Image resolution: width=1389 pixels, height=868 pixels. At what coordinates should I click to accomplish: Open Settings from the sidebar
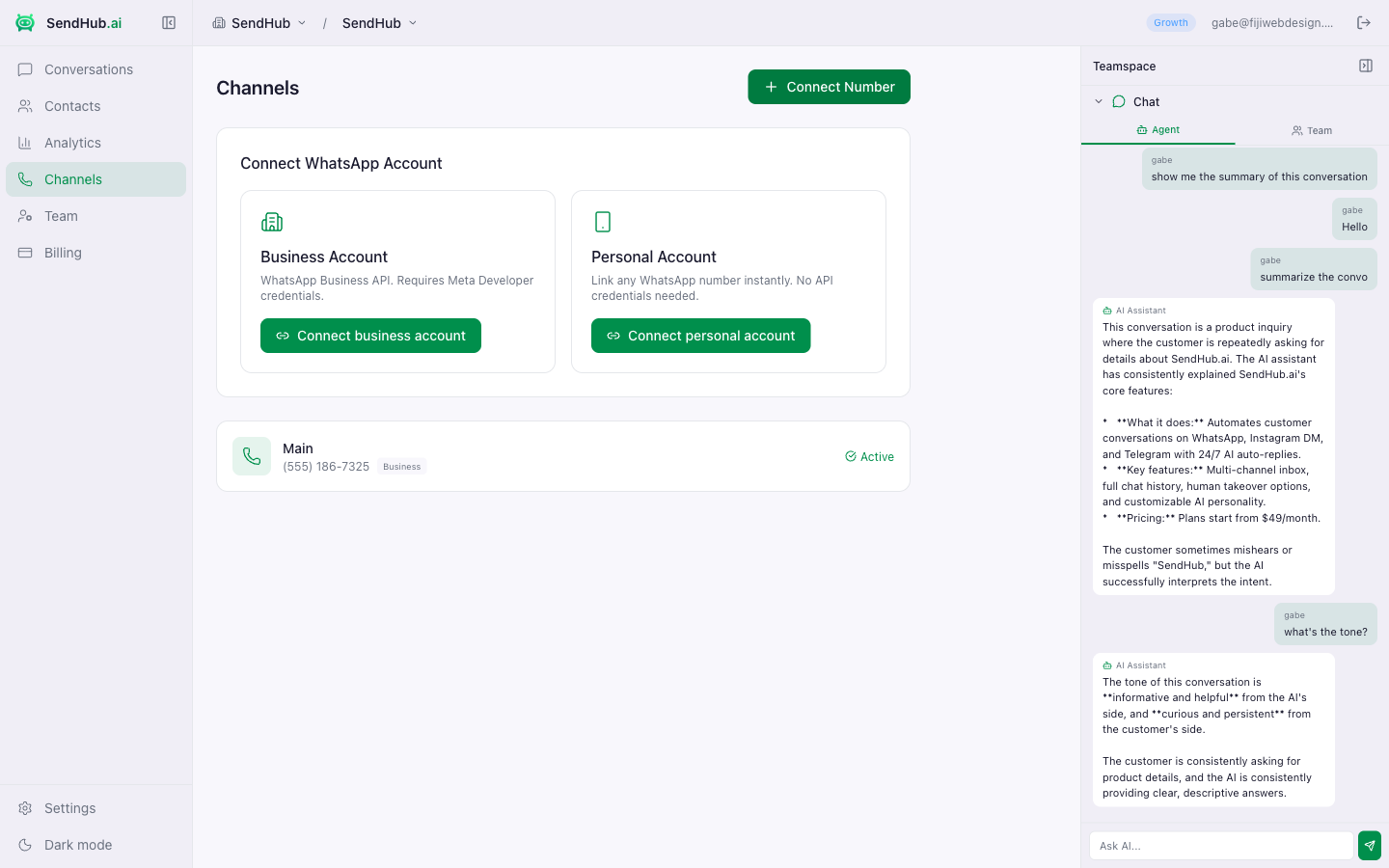95,808
